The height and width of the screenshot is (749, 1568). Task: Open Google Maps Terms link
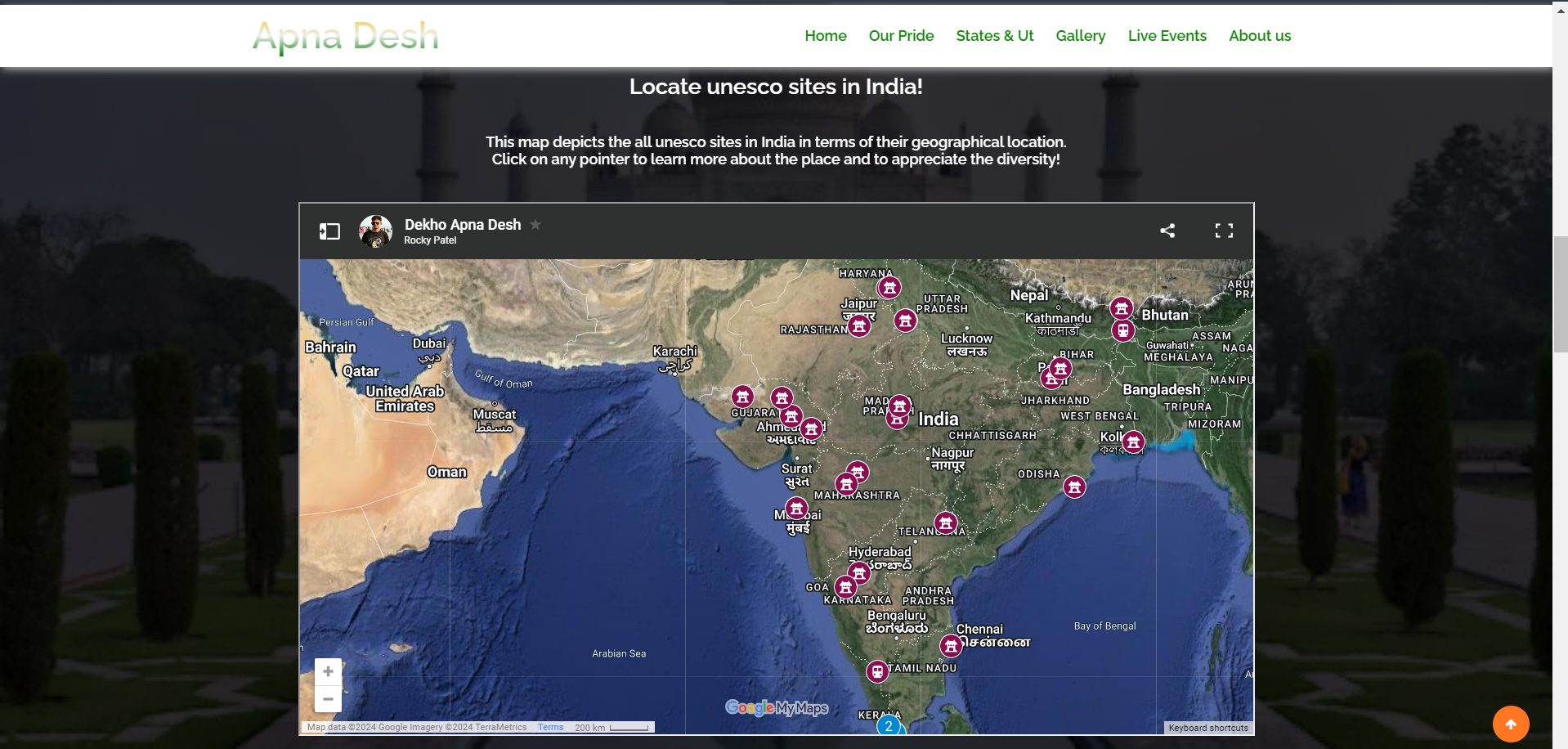[x=549, y=727]
